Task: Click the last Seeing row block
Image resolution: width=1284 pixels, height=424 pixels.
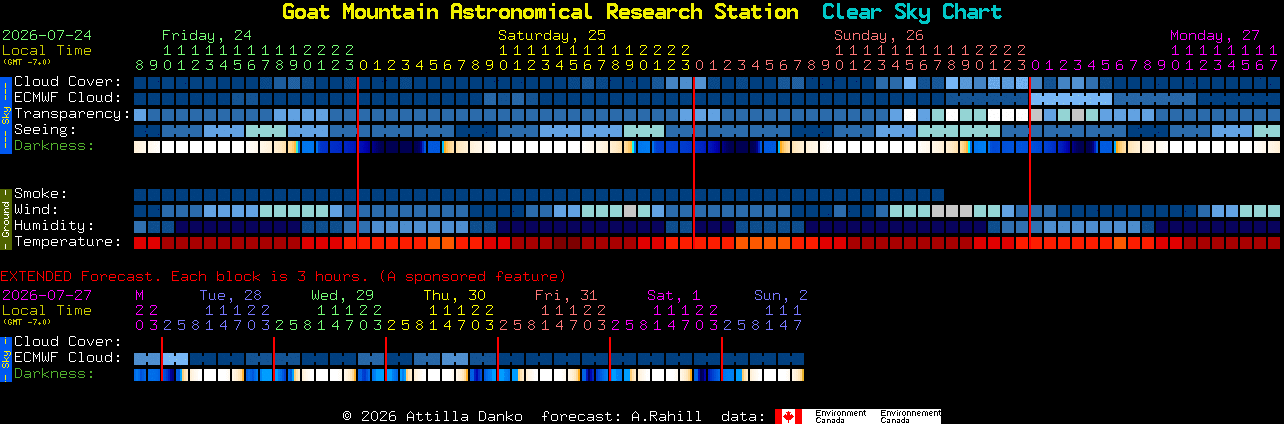Action: 1274,130
